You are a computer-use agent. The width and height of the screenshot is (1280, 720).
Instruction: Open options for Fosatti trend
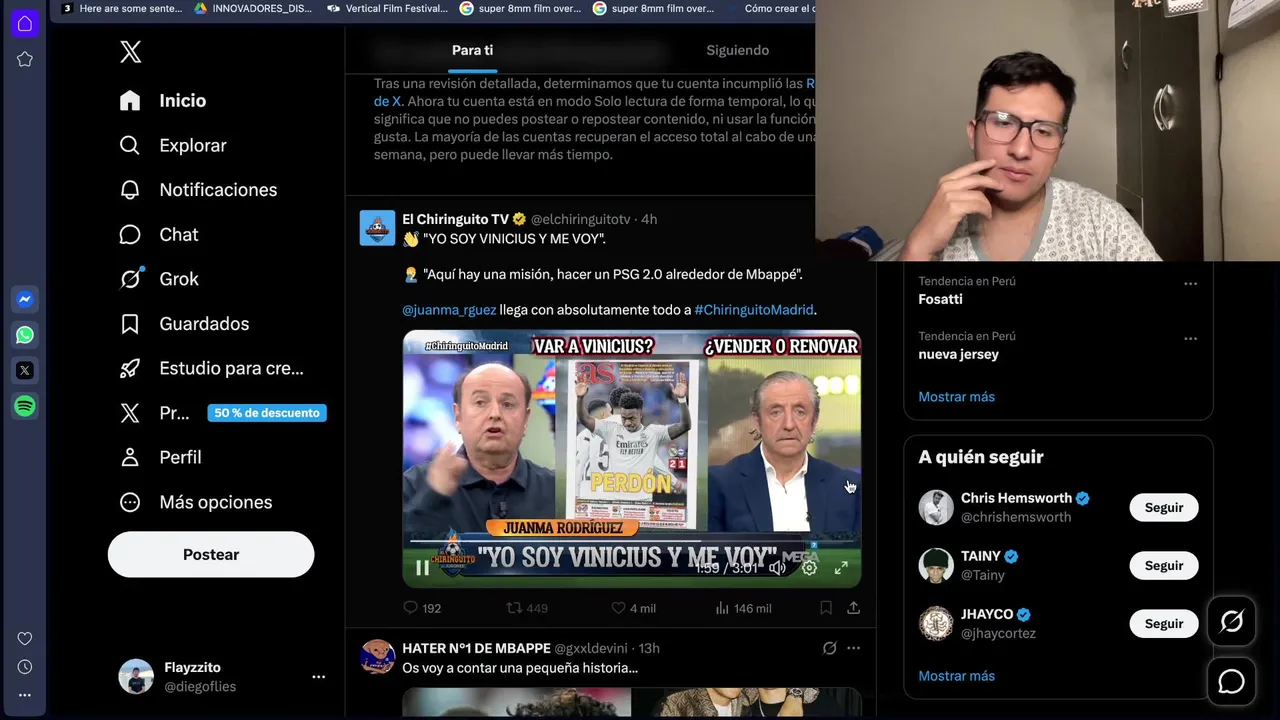pyautogui.click(x=1190, y=284)
